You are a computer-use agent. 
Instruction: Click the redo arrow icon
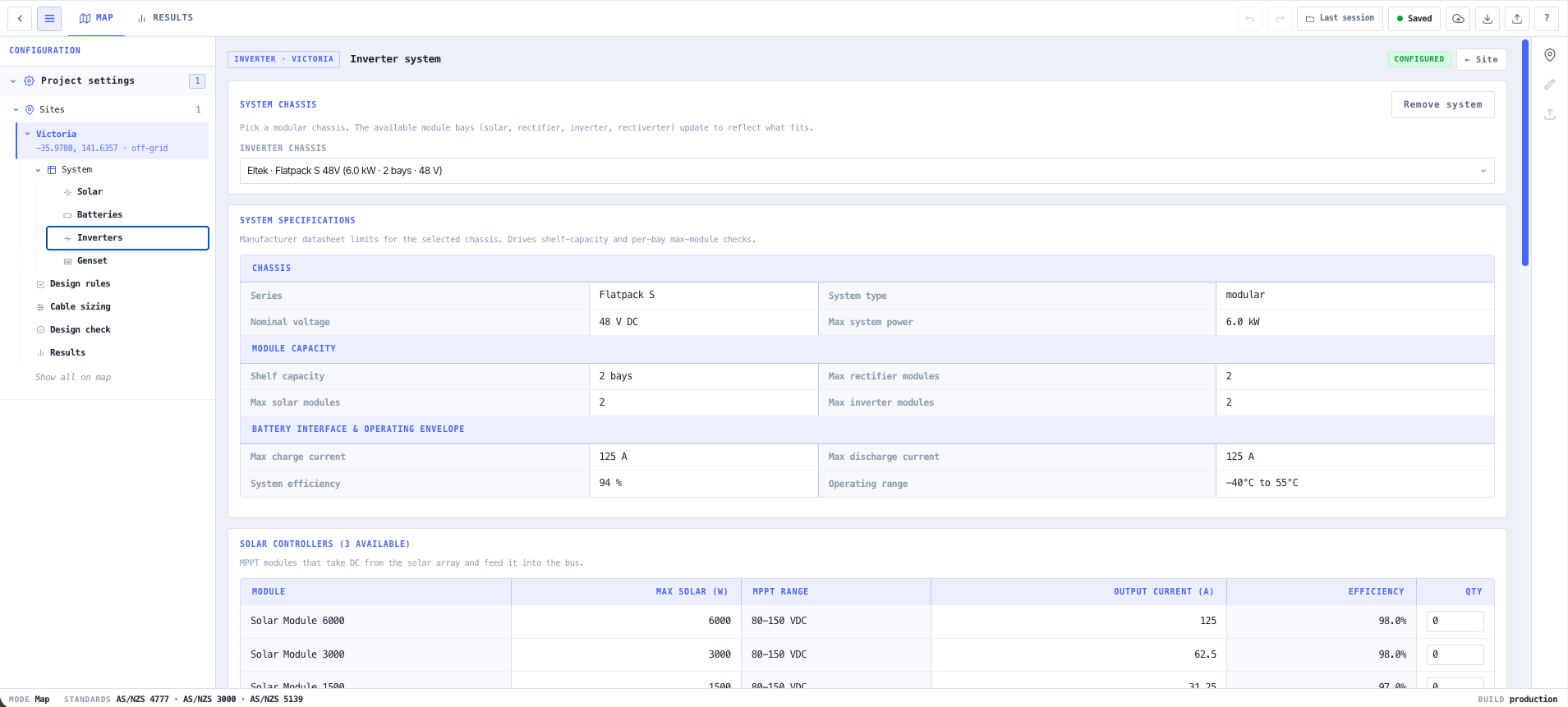[1280, 19]
